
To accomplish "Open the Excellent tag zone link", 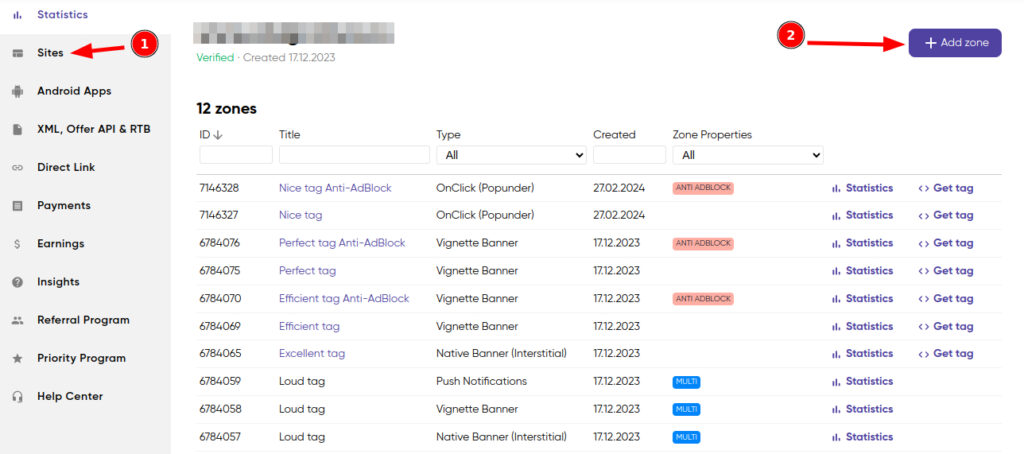I will 312,353.
